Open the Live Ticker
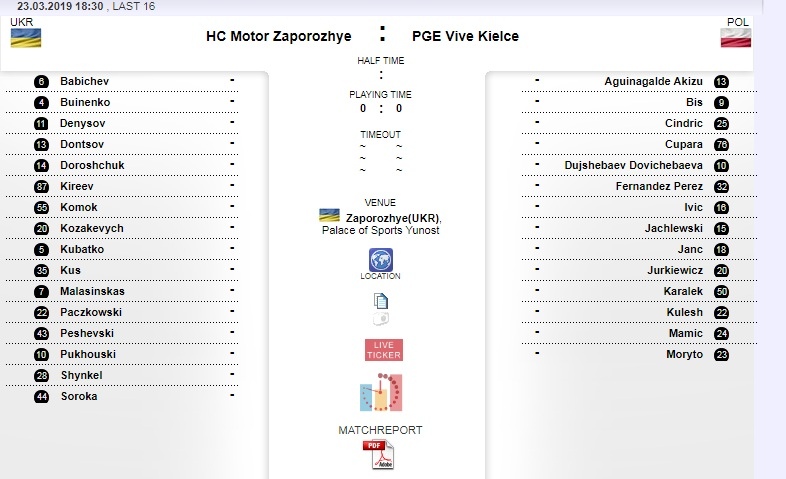The image size is (786, 479). (x=384, y=350)
